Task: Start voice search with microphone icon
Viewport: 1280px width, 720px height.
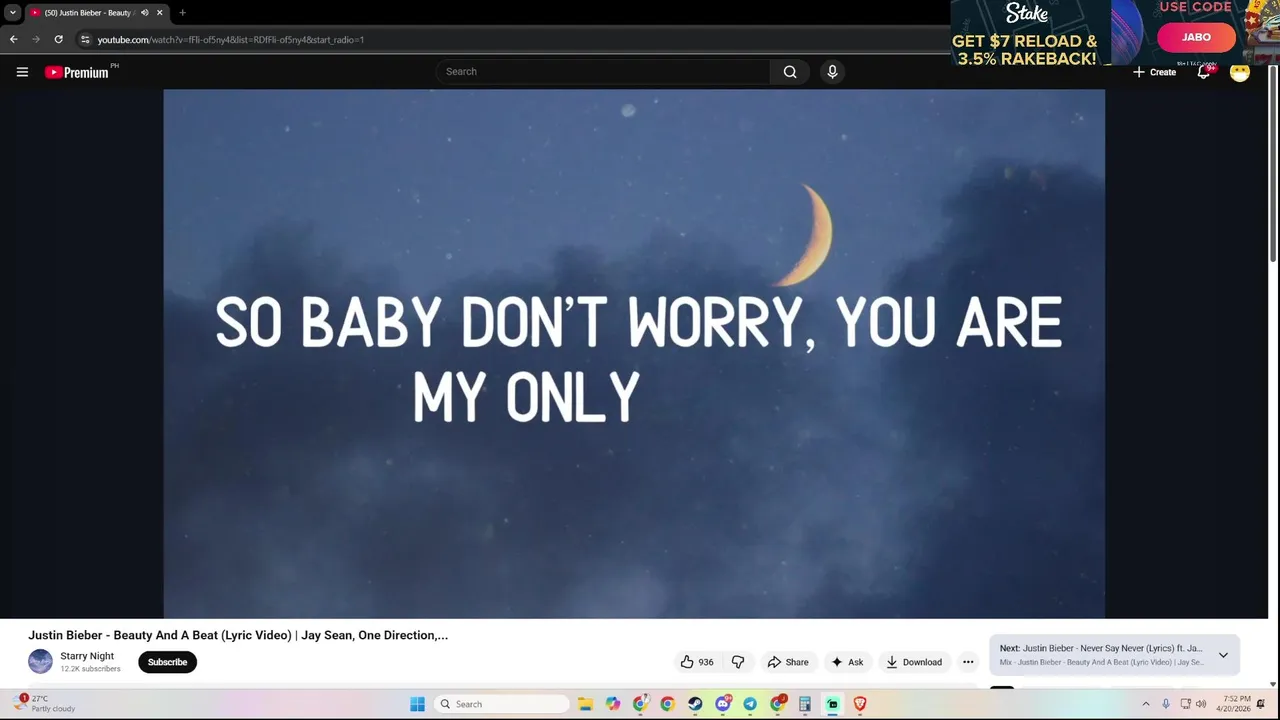Action: (x=832, y=72)
